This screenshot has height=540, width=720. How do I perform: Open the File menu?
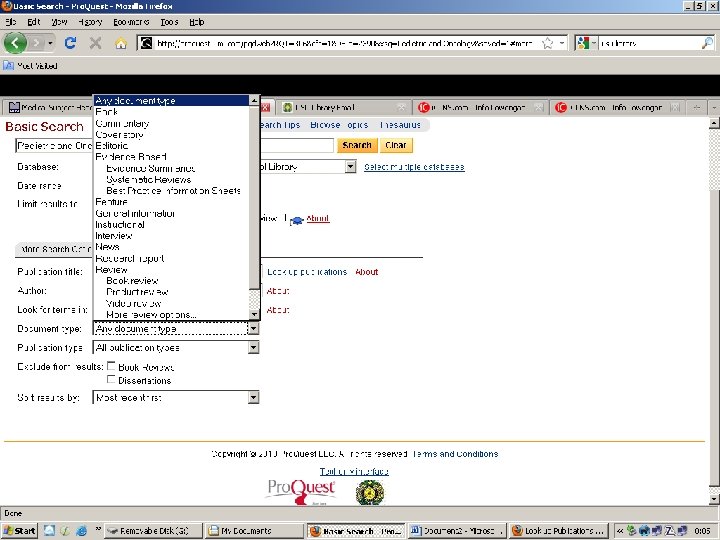click(x=11, y=22)
